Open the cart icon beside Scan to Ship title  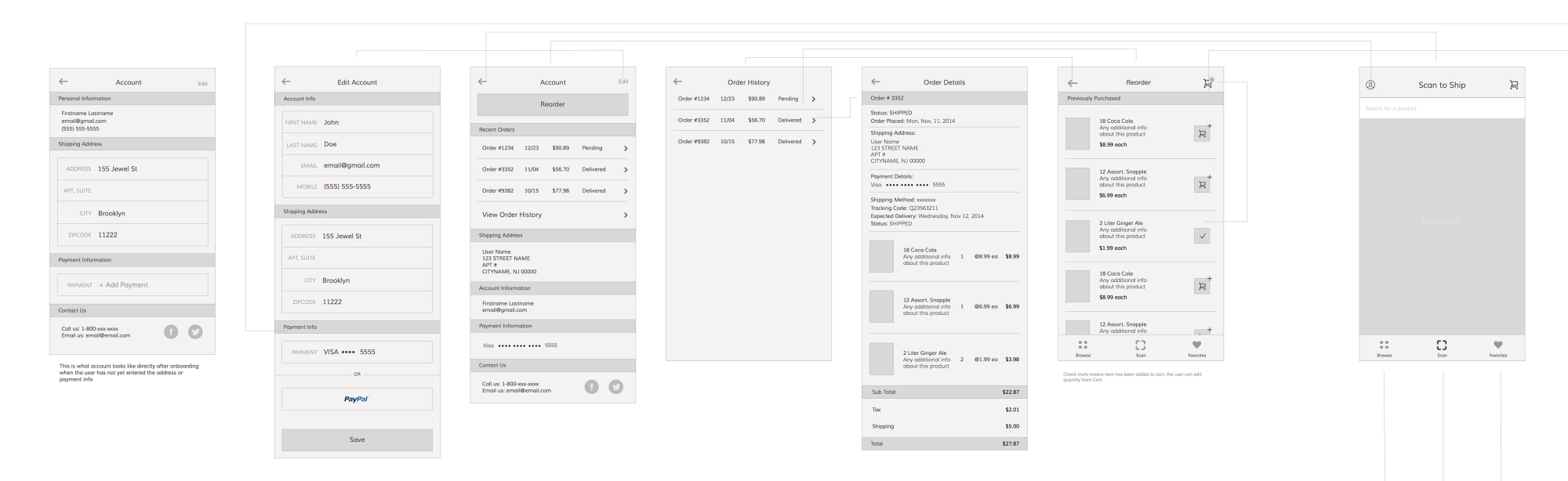point(1513,85)
